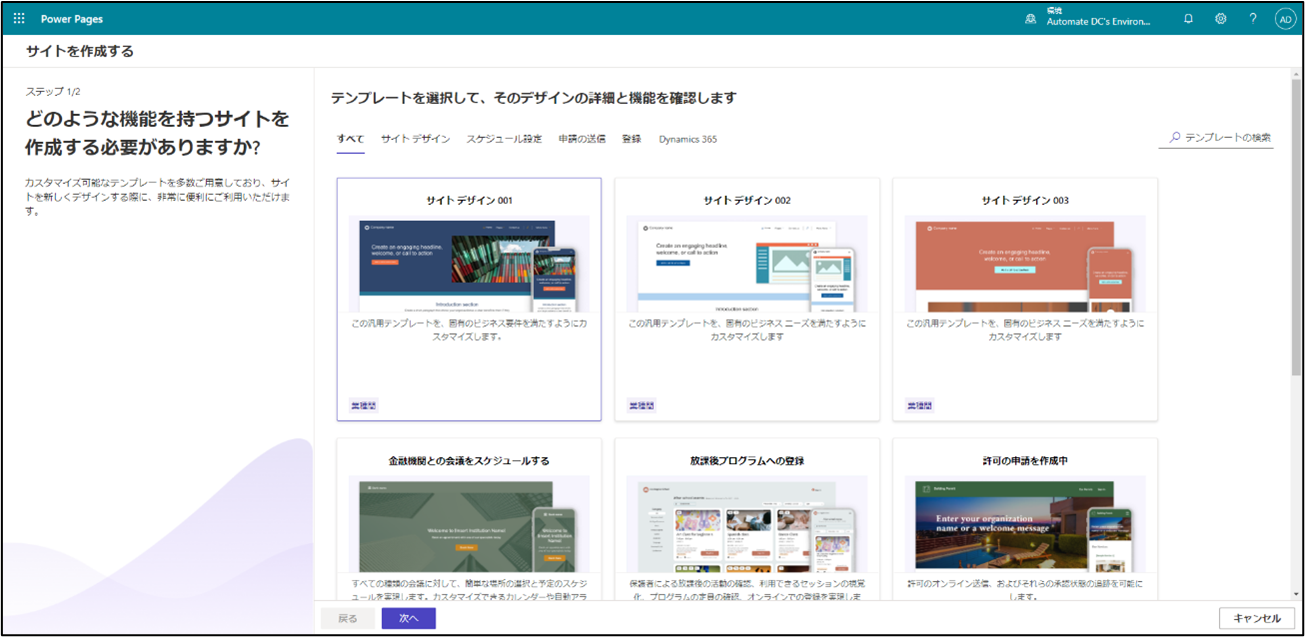Click the notifications bell icon
Viewport: 1305px width, 637px height.
(x=1188, y=18)
